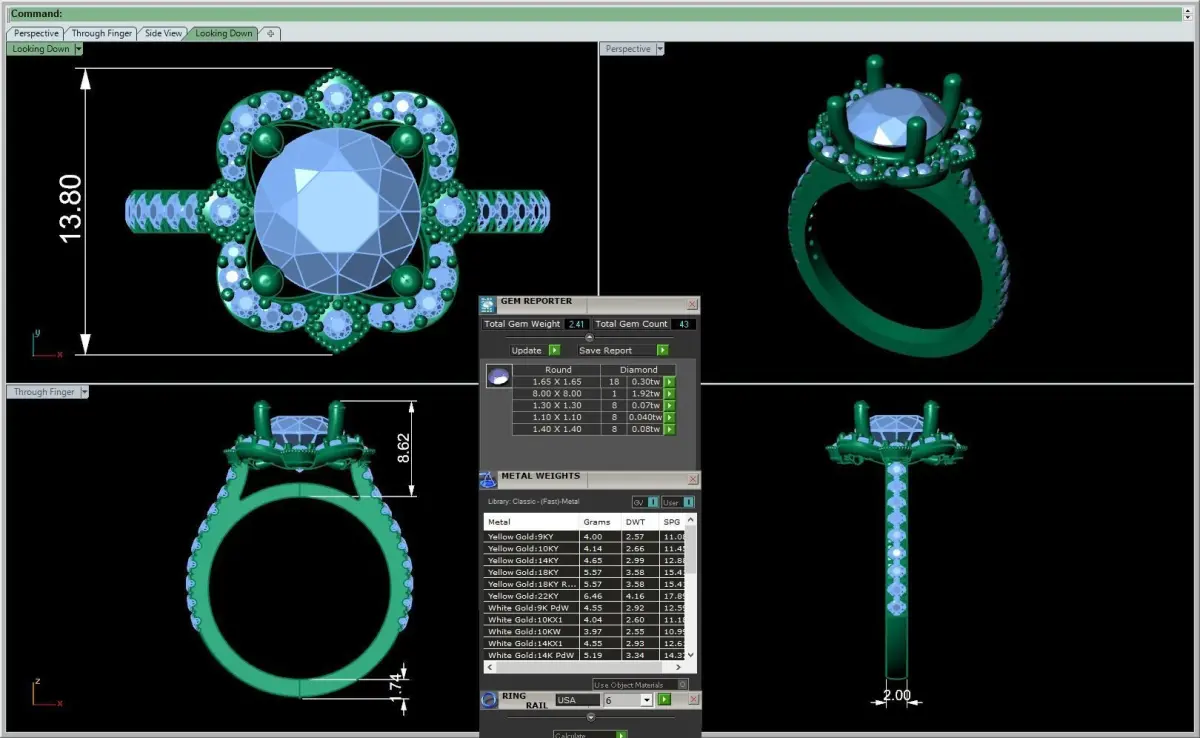Select the round gem shape thumbnail
The width and height of the screenshot is (1200, 738).
[498, 377]
